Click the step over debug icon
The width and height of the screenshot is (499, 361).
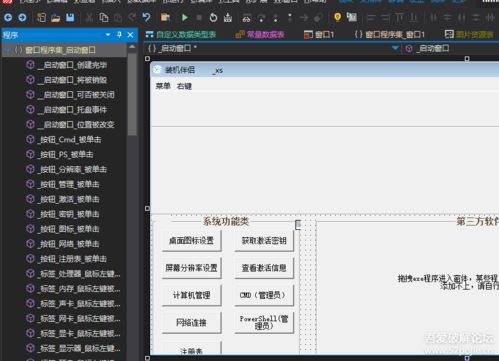261,18
